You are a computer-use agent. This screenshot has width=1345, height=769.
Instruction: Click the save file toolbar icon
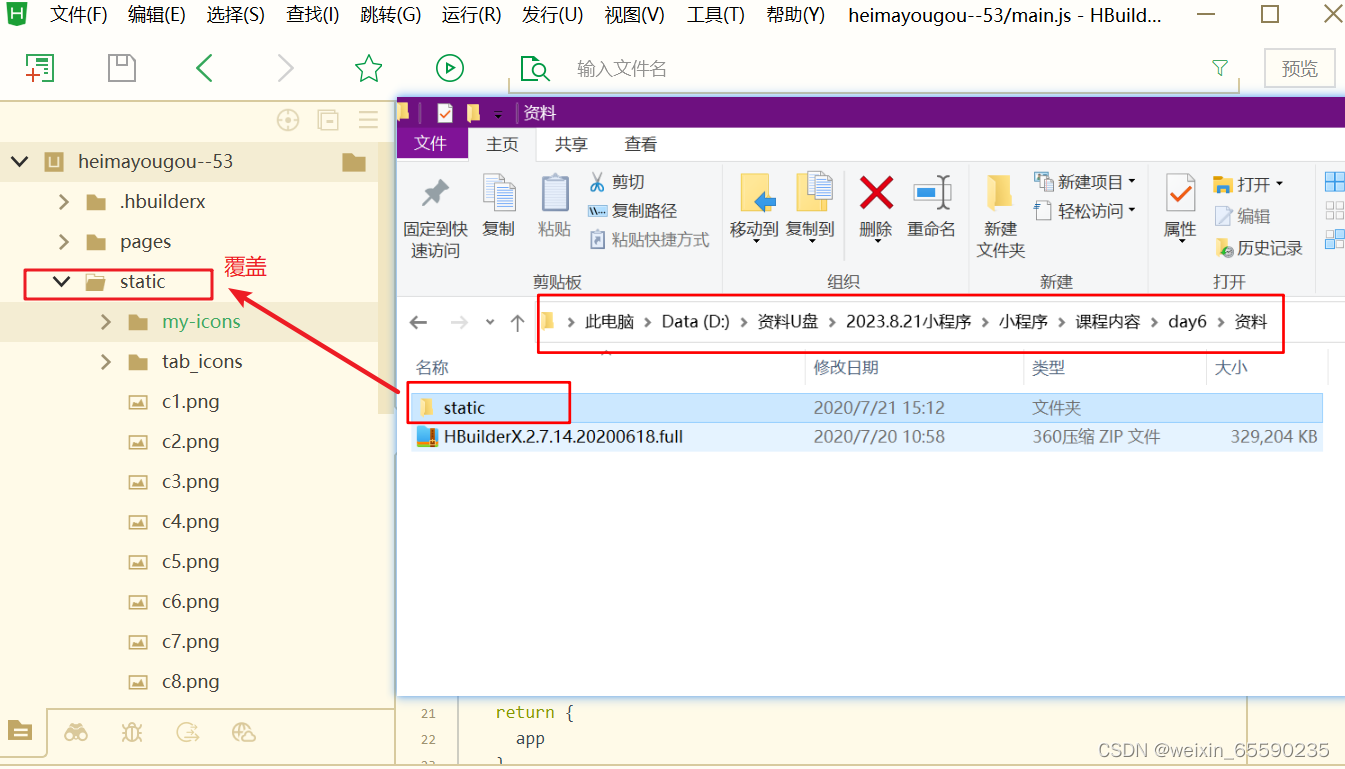pos(121,68)
